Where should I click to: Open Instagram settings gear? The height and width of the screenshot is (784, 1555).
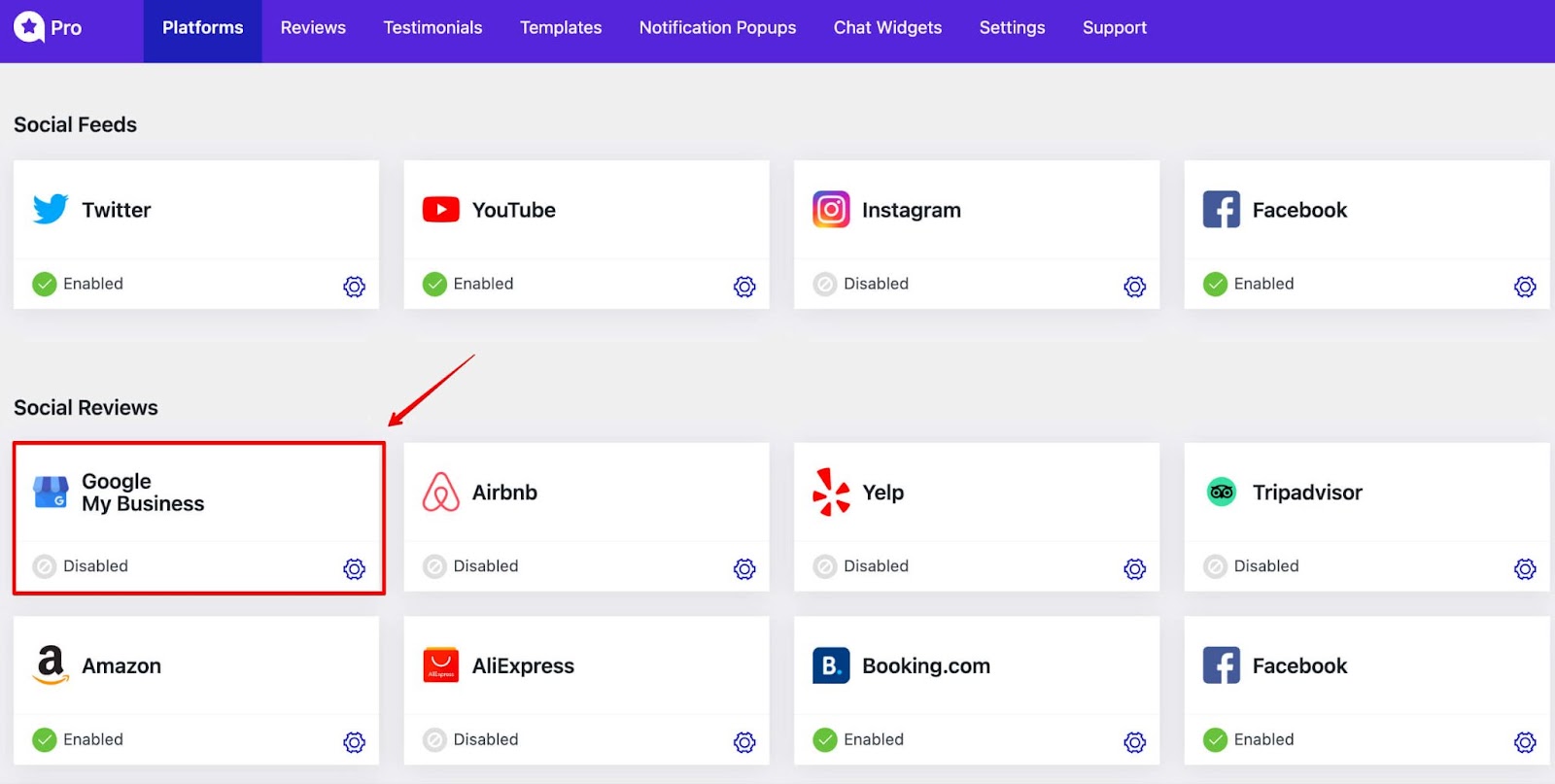tap(1135, 287)
